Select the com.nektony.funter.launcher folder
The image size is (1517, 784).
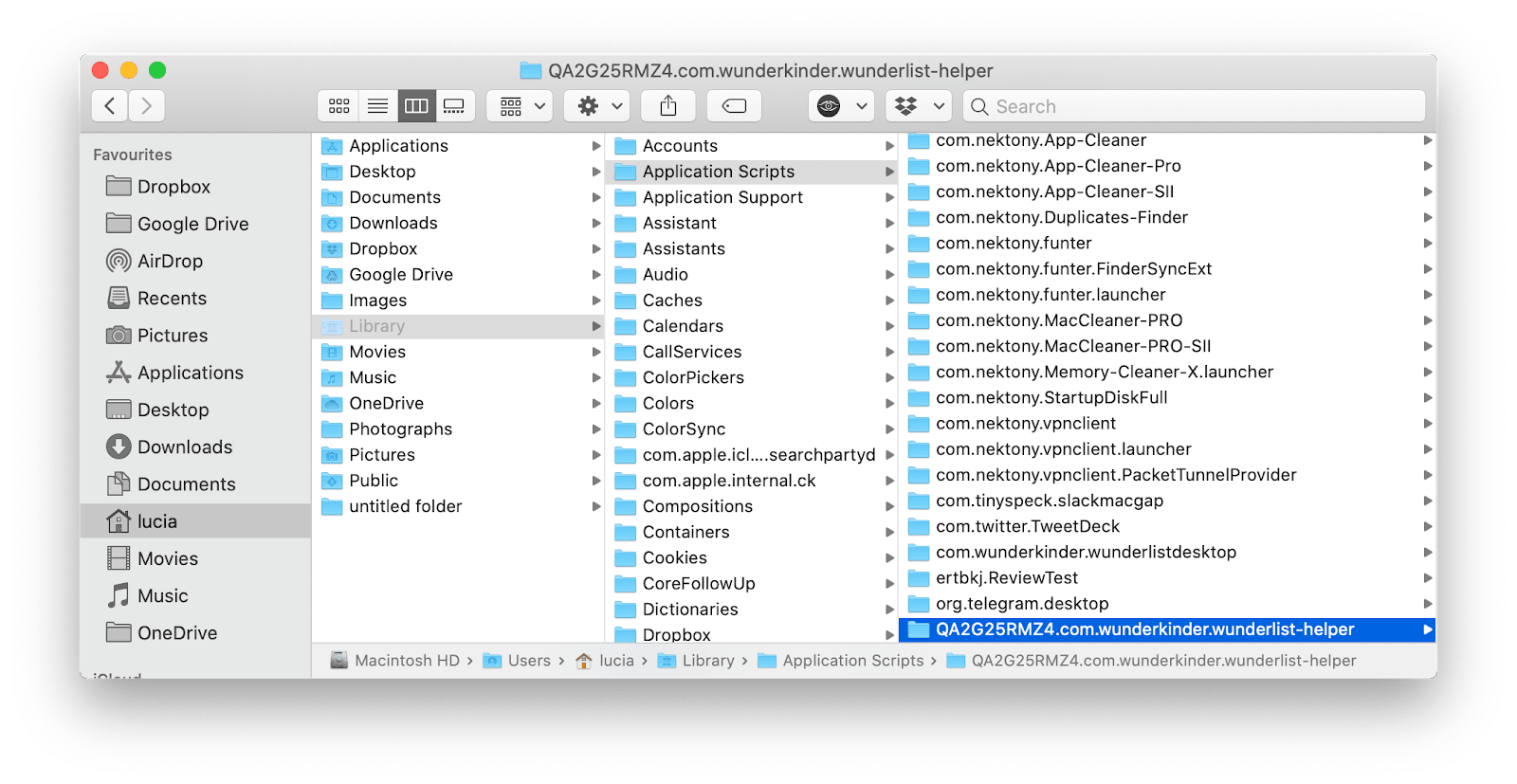(x=1167, y=295)
